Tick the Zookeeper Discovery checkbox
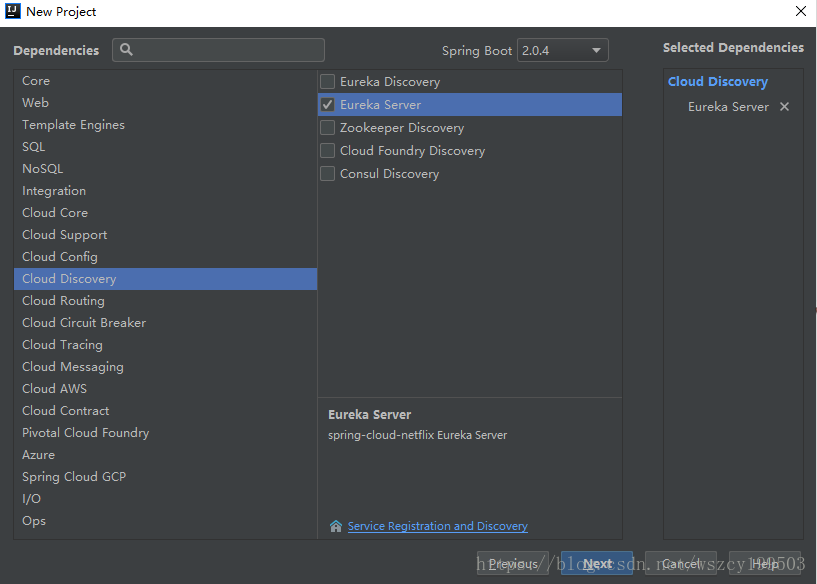 pyautogui.click(x=327, y=128)
